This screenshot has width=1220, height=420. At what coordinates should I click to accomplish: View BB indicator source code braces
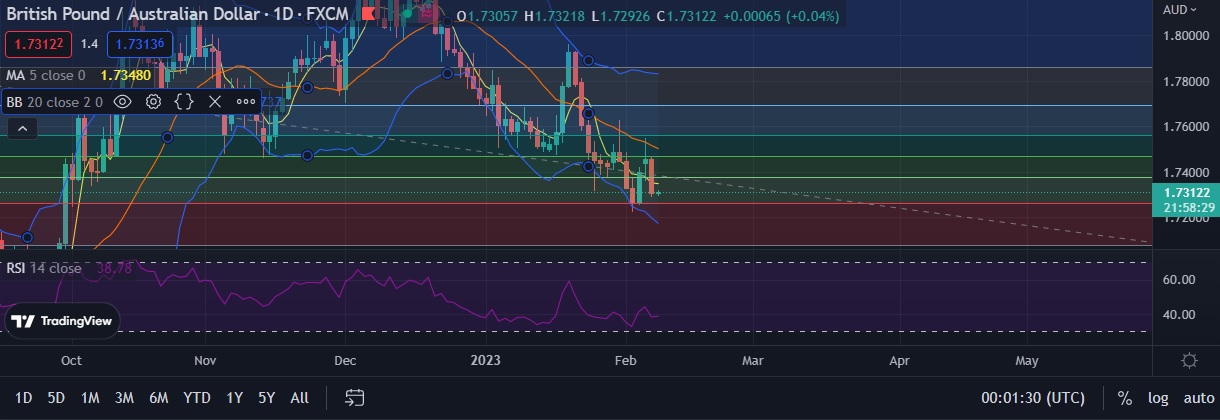pyautogui.click(x=184, y=101)
